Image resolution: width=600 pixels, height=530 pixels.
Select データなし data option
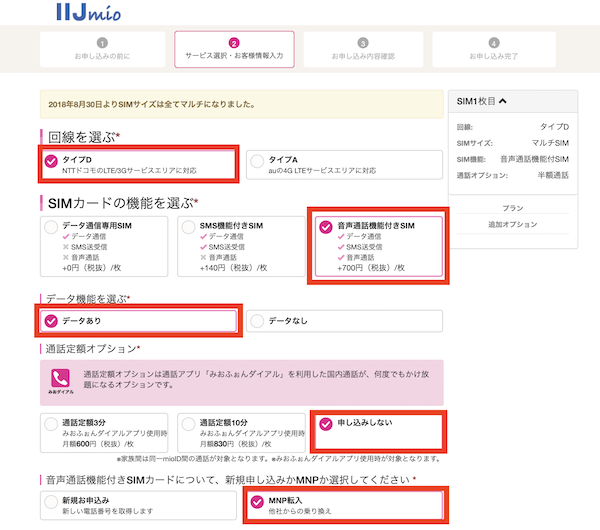(x=344, y=321)
